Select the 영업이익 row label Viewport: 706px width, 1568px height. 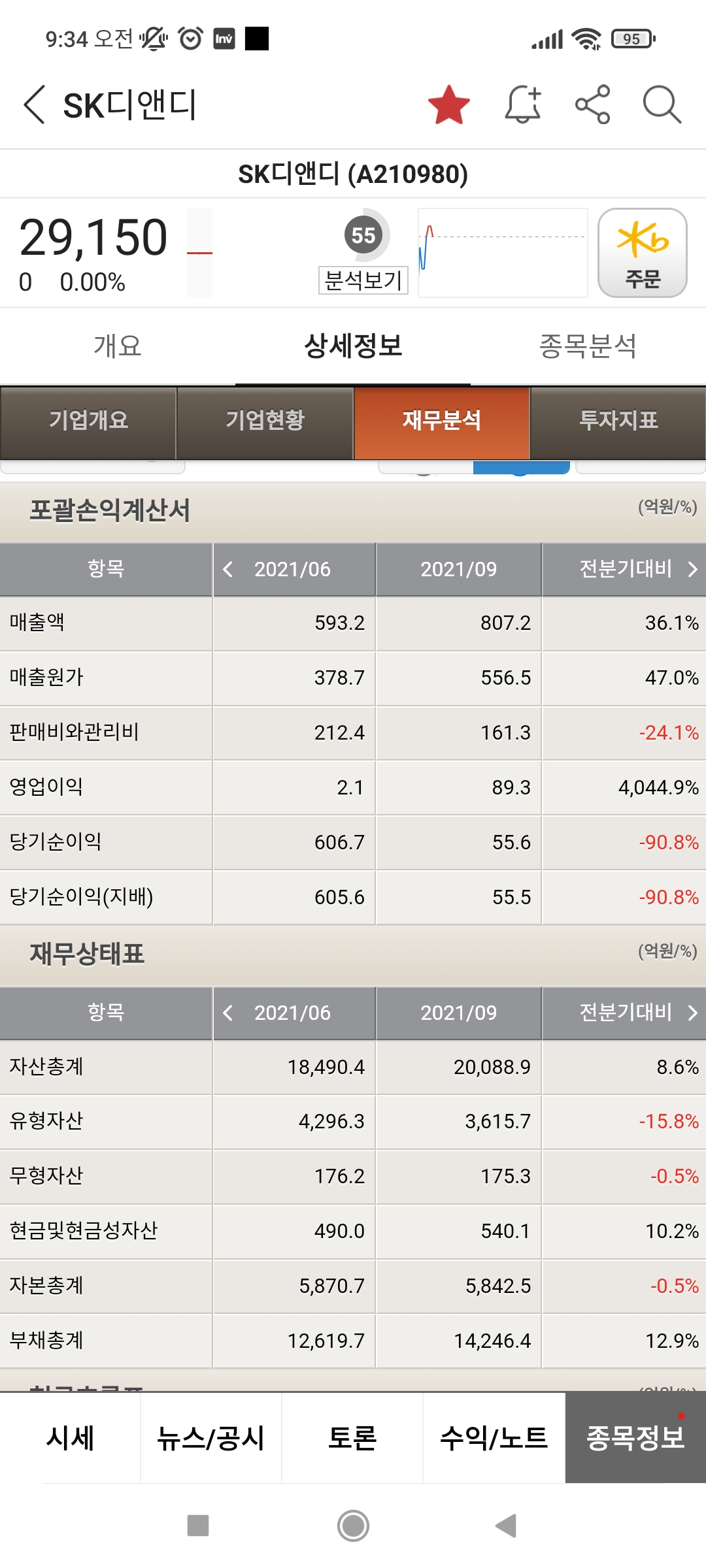[x=46, y=787]
